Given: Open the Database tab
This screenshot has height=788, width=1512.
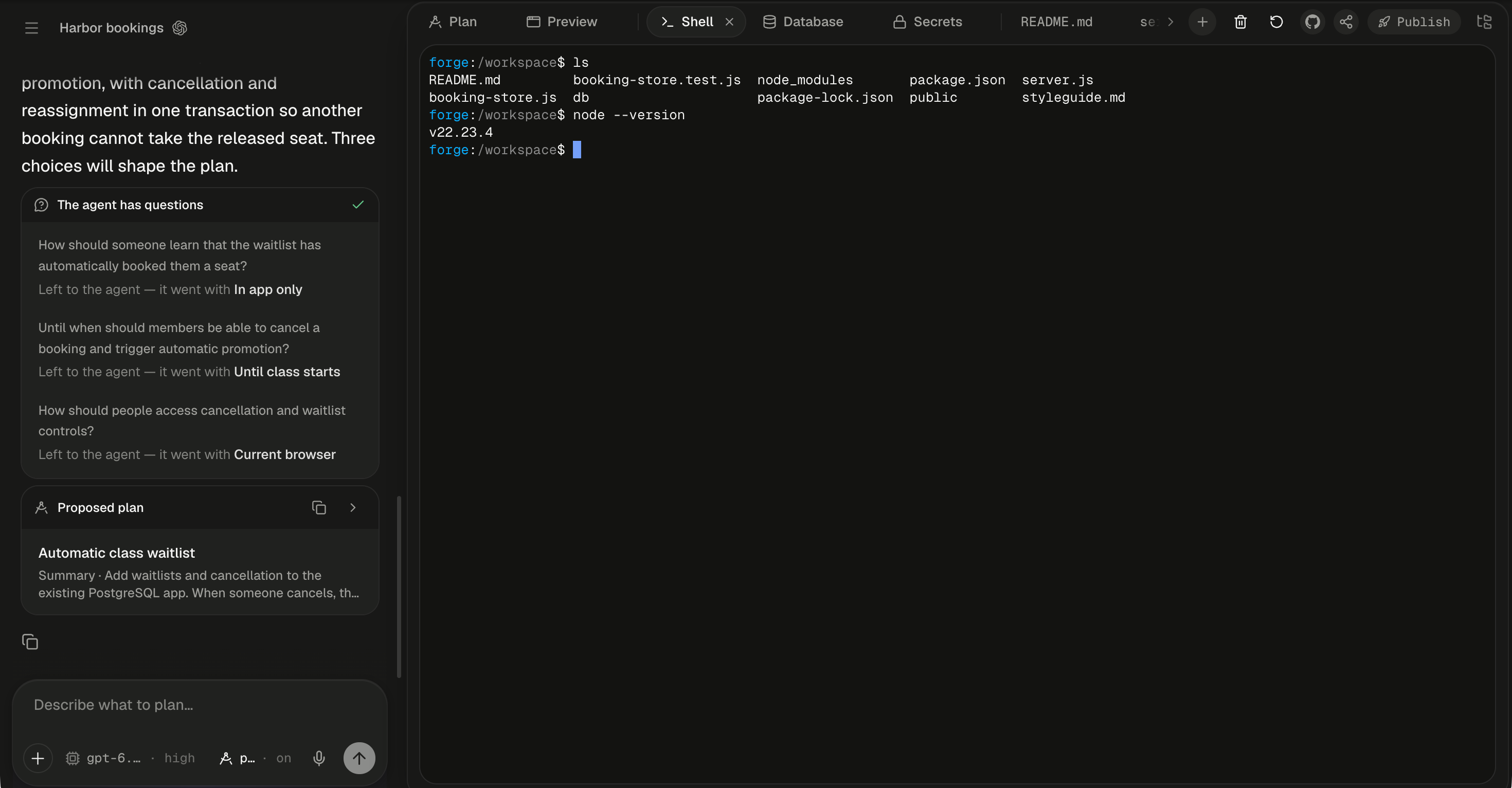Looking at the screenshot, I should [803, 22].
